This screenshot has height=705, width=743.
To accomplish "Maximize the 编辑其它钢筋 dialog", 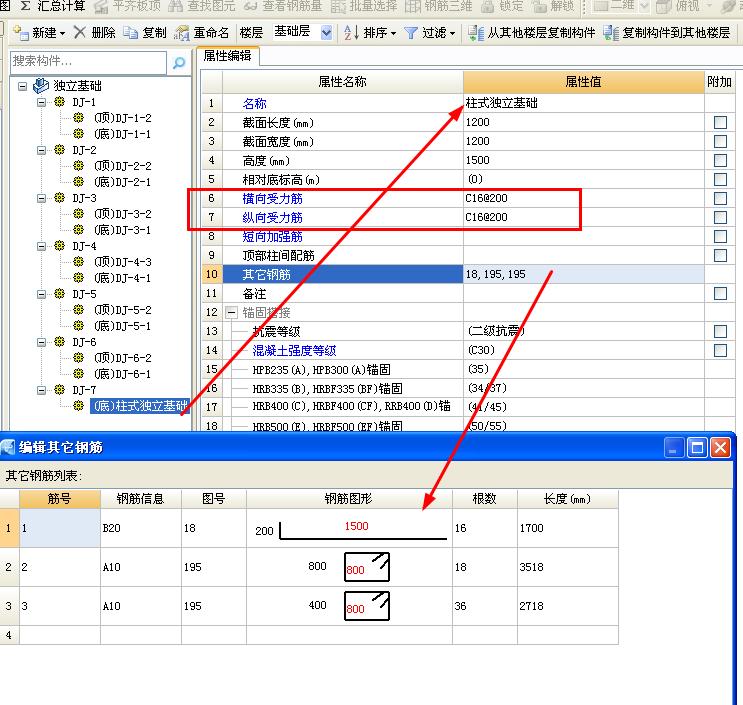I will point(697,447).
